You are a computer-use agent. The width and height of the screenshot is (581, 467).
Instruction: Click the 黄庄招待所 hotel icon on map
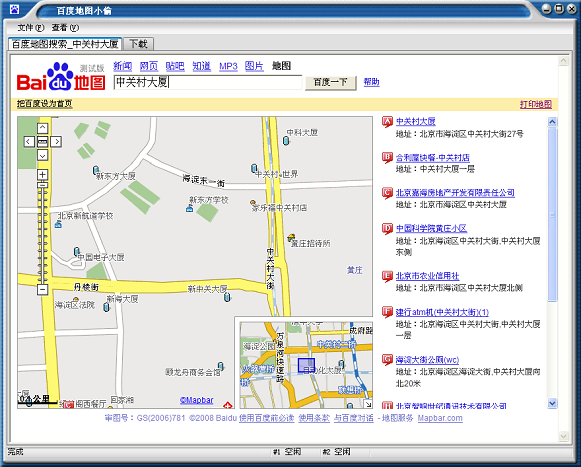click(292, 238)
